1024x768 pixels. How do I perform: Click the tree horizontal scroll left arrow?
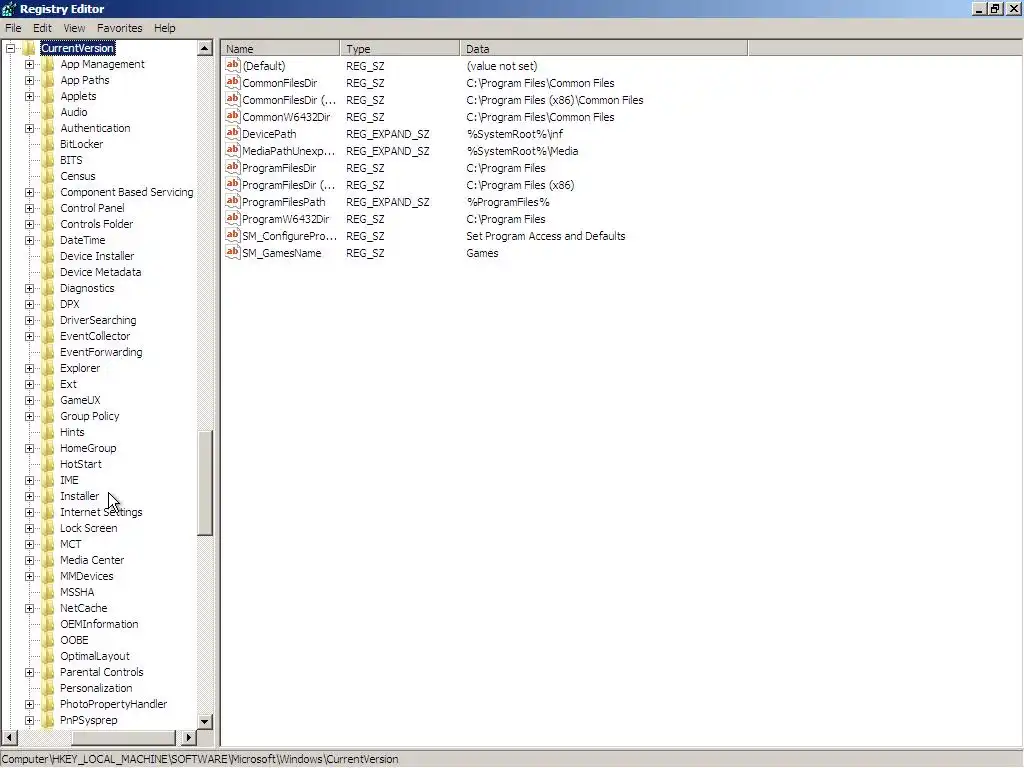click(x=8, y=737)
